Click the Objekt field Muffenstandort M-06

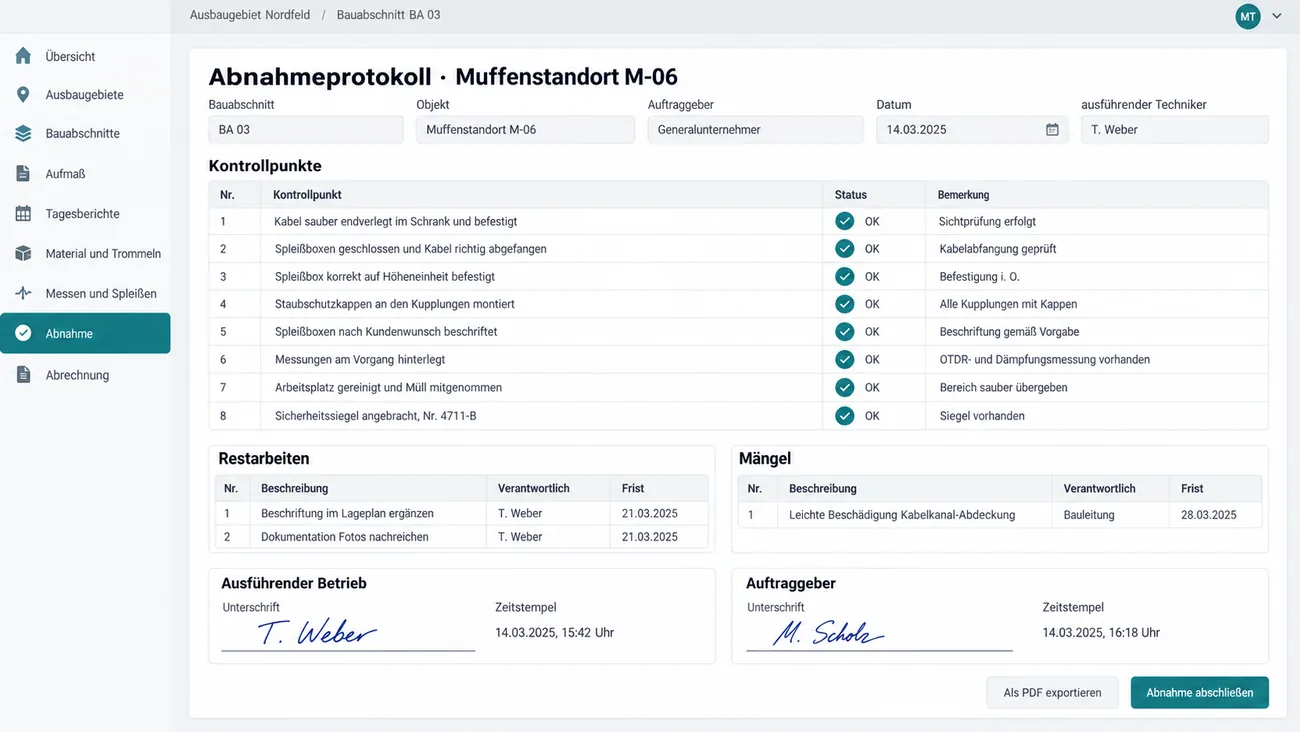pos(525,130)
